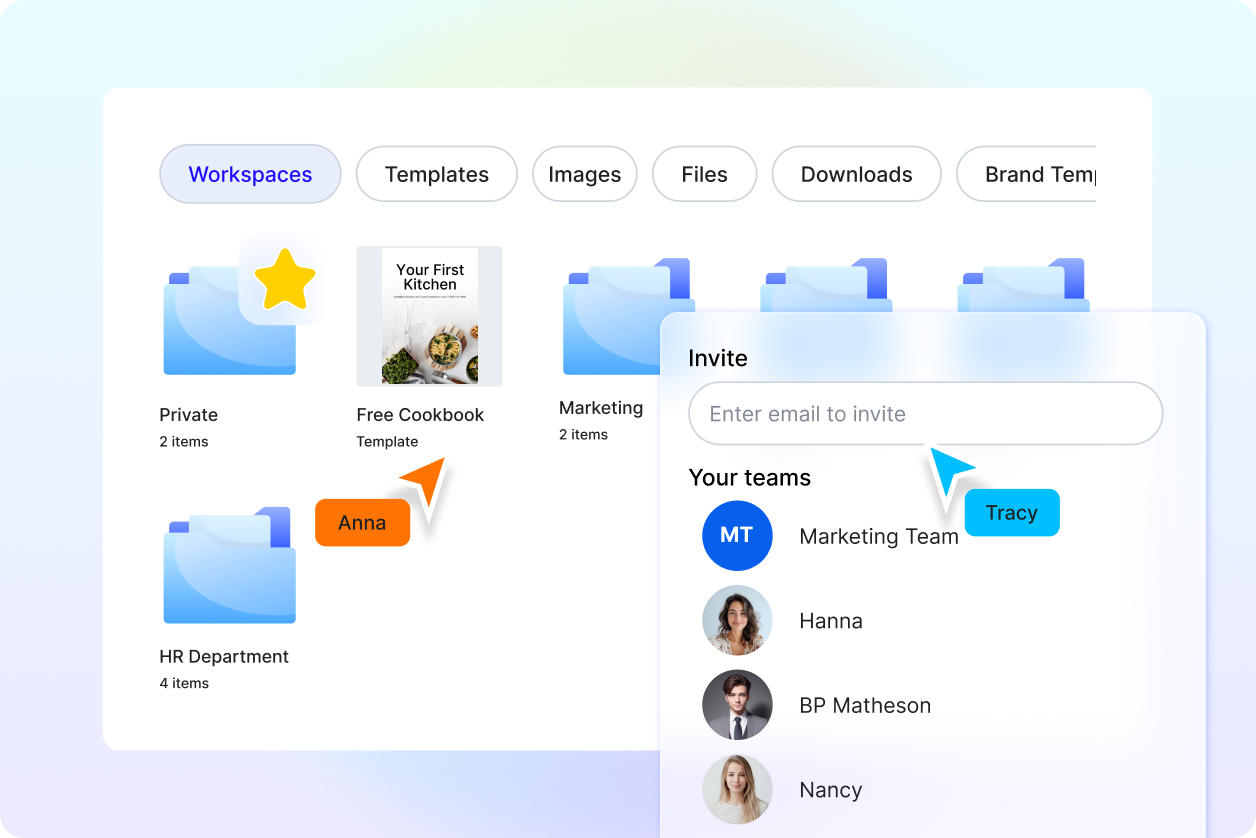Select the Workspaces tab
The height and width of the screenshot is (838, 1256).
pyautogui.click(x=250, y=174)
